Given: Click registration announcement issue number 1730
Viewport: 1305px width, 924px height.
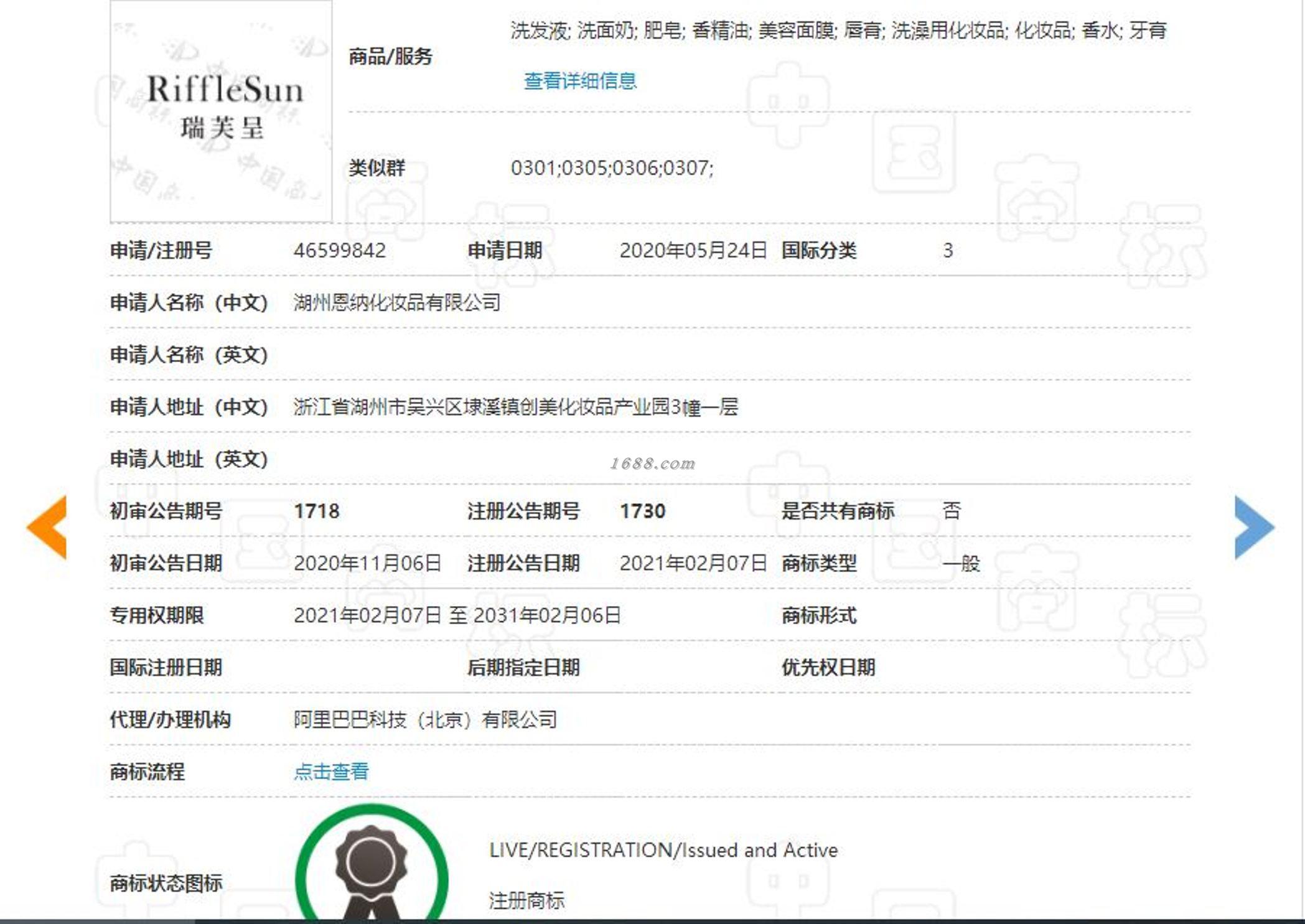Looking at the screenshot, I should (x=642, y=511).
